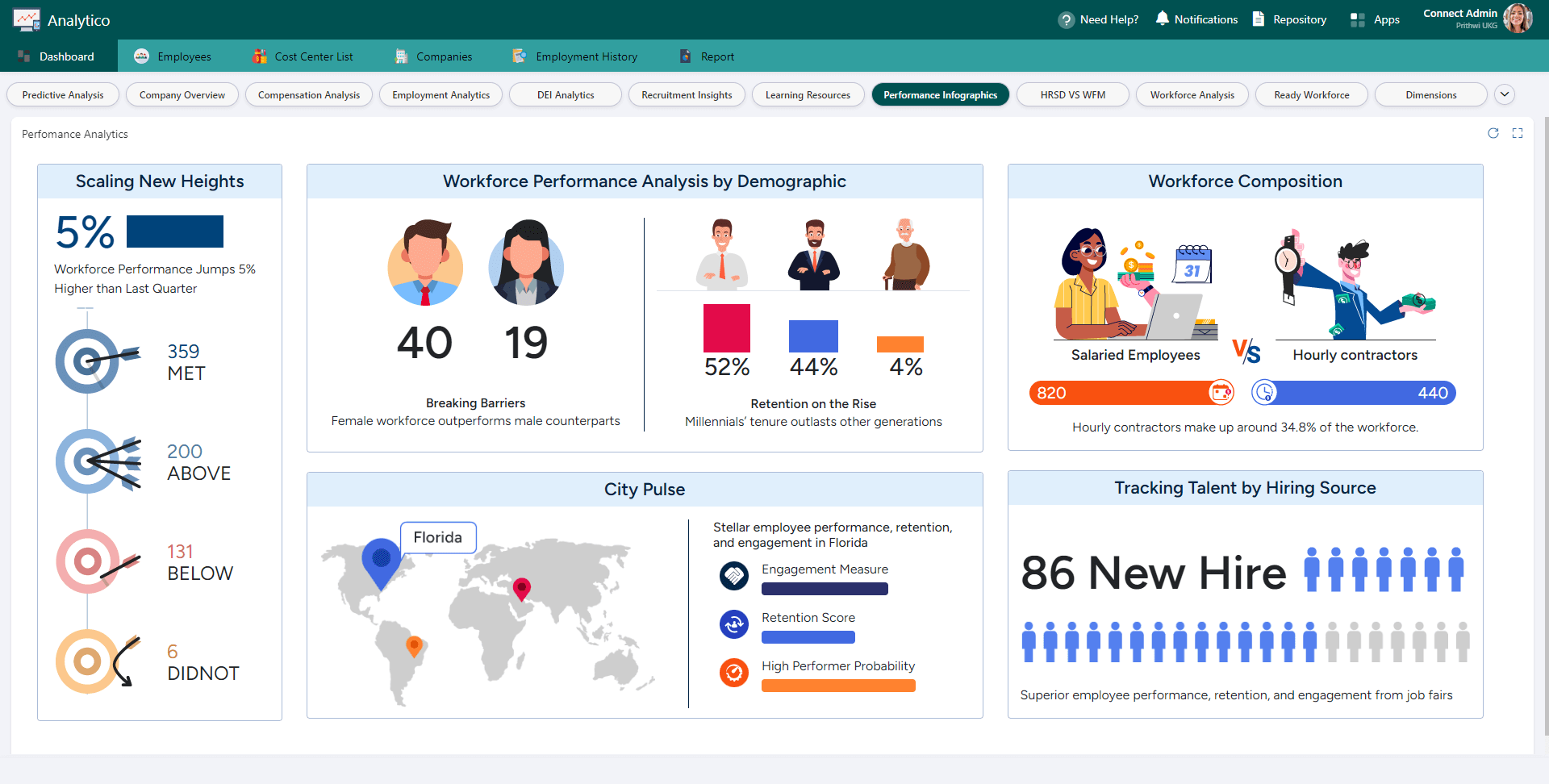Refresh the Performance Analytics widget

click(1494, 133)
